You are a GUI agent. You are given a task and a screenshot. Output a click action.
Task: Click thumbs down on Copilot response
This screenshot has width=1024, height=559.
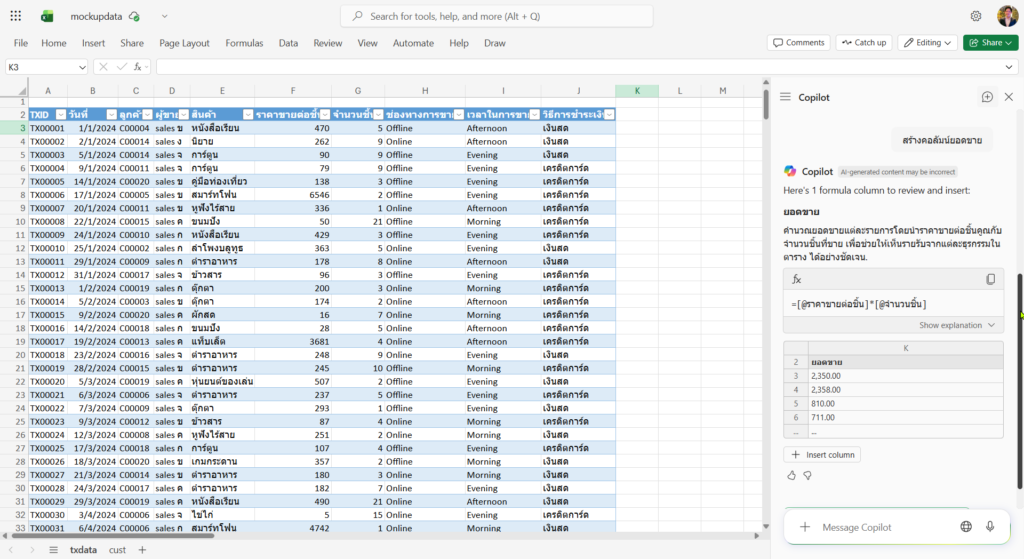pyautogui.click(x=808, y=475)
